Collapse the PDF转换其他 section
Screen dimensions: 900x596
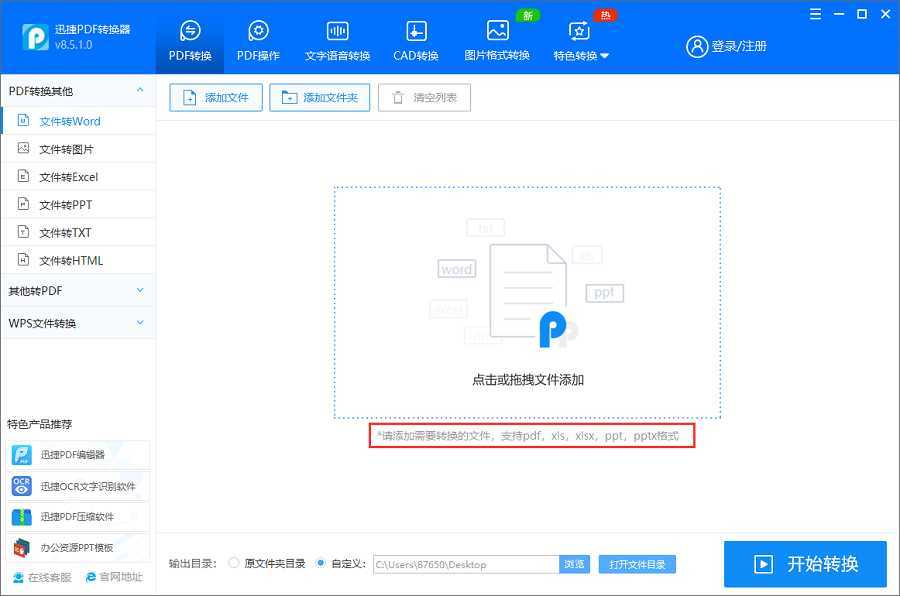click(77, 91)
